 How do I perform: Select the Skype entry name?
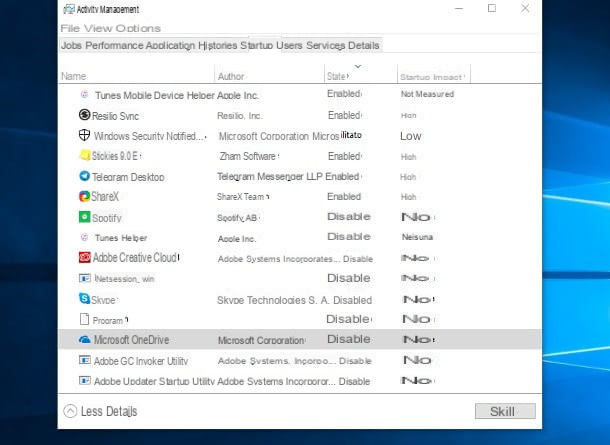coord(103,300)
